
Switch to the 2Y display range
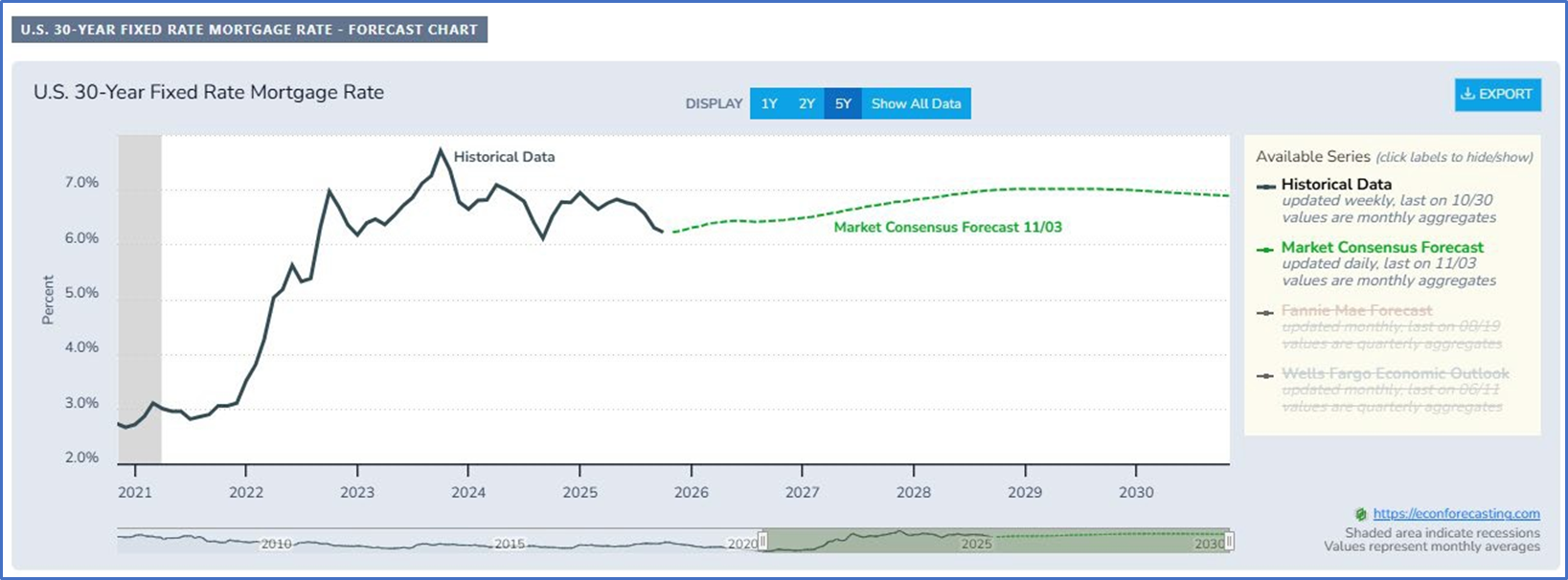[807, 103]
